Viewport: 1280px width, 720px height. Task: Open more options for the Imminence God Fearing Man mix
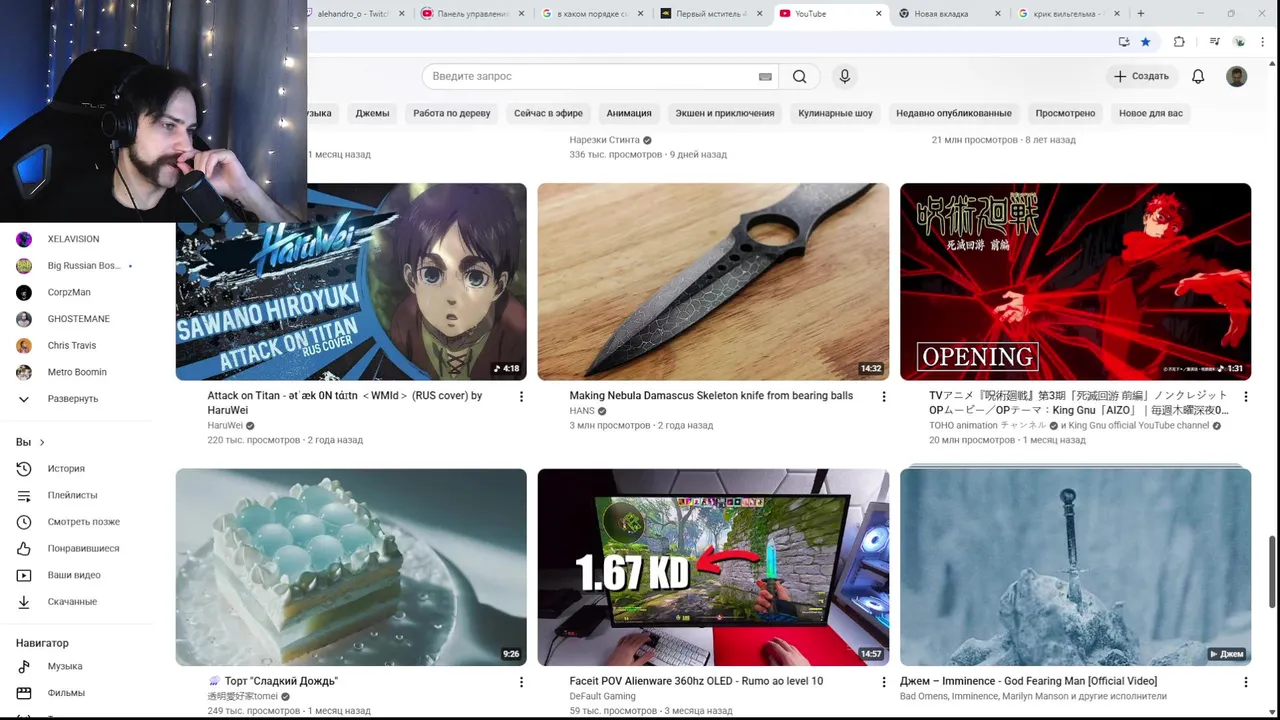click(1245, 682)
